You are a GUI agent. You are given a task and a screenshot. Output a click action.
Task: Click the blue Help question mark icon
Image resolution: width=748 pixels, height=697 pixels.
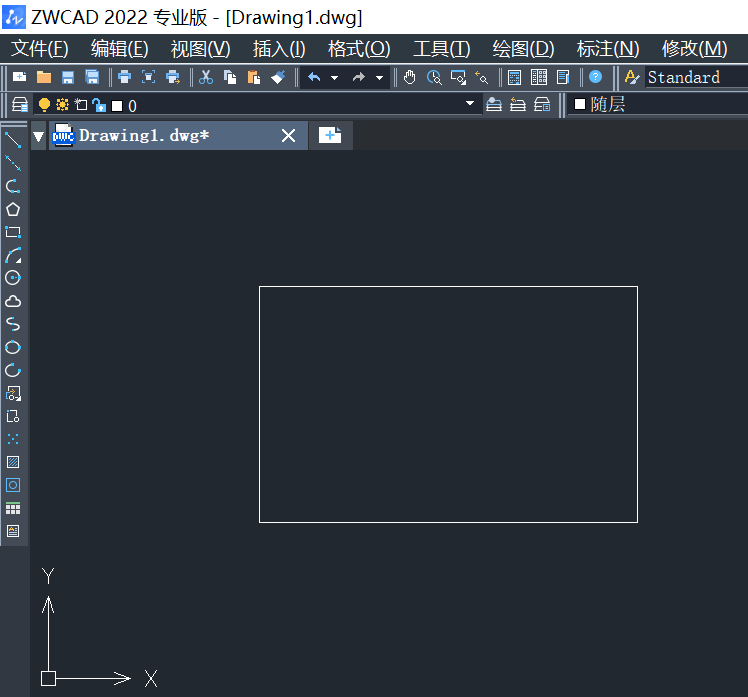tap(595, 76)
